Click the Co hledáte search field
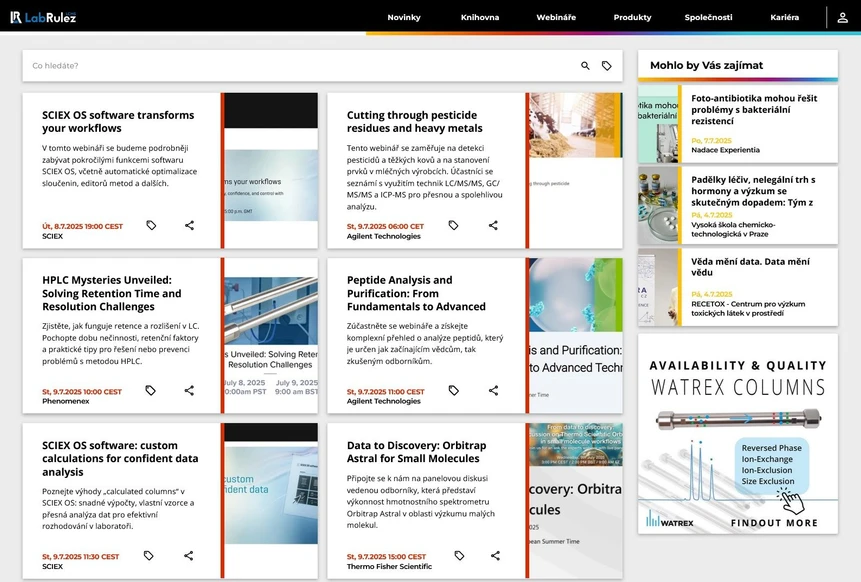 pos(300,66)
